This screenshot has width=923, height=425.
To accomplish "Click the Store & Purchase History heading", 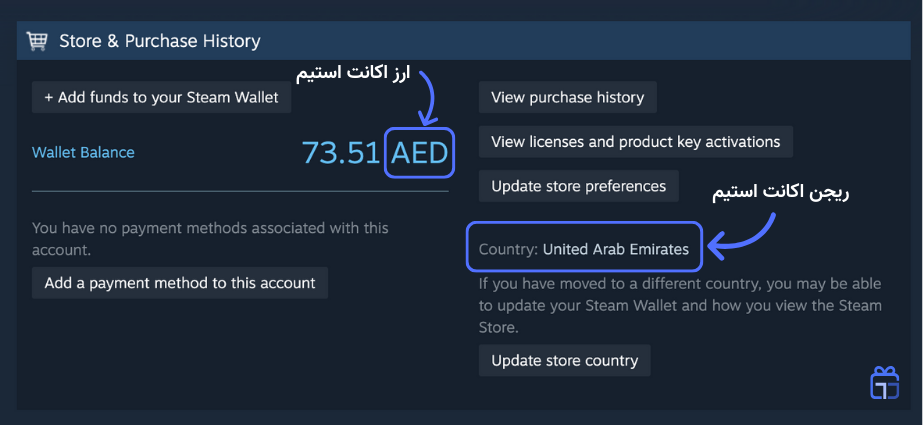I will [160, 41].
